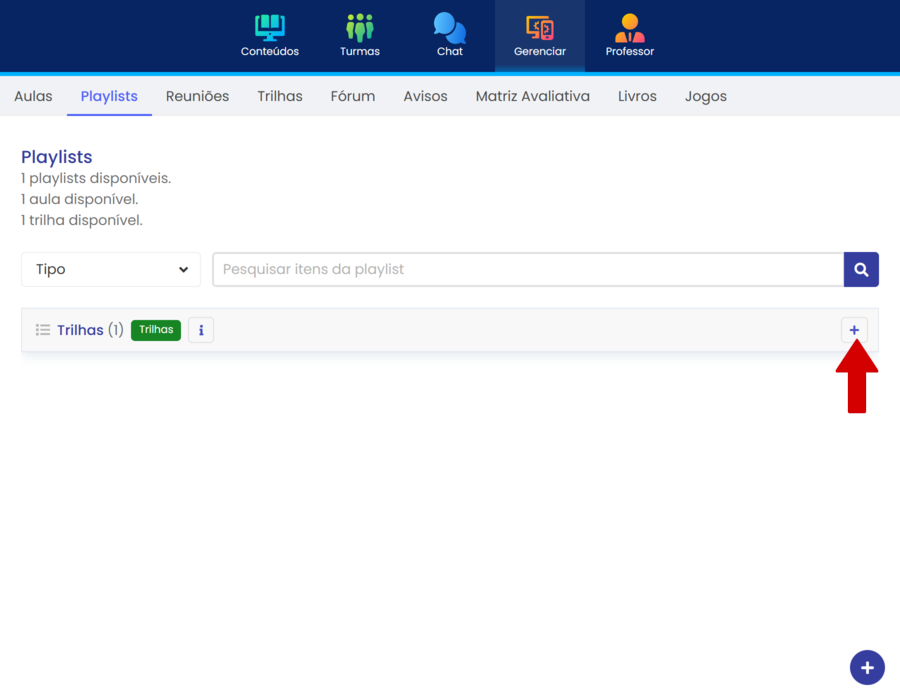Open the Trilhas (1) playlist link

[90, 330]
